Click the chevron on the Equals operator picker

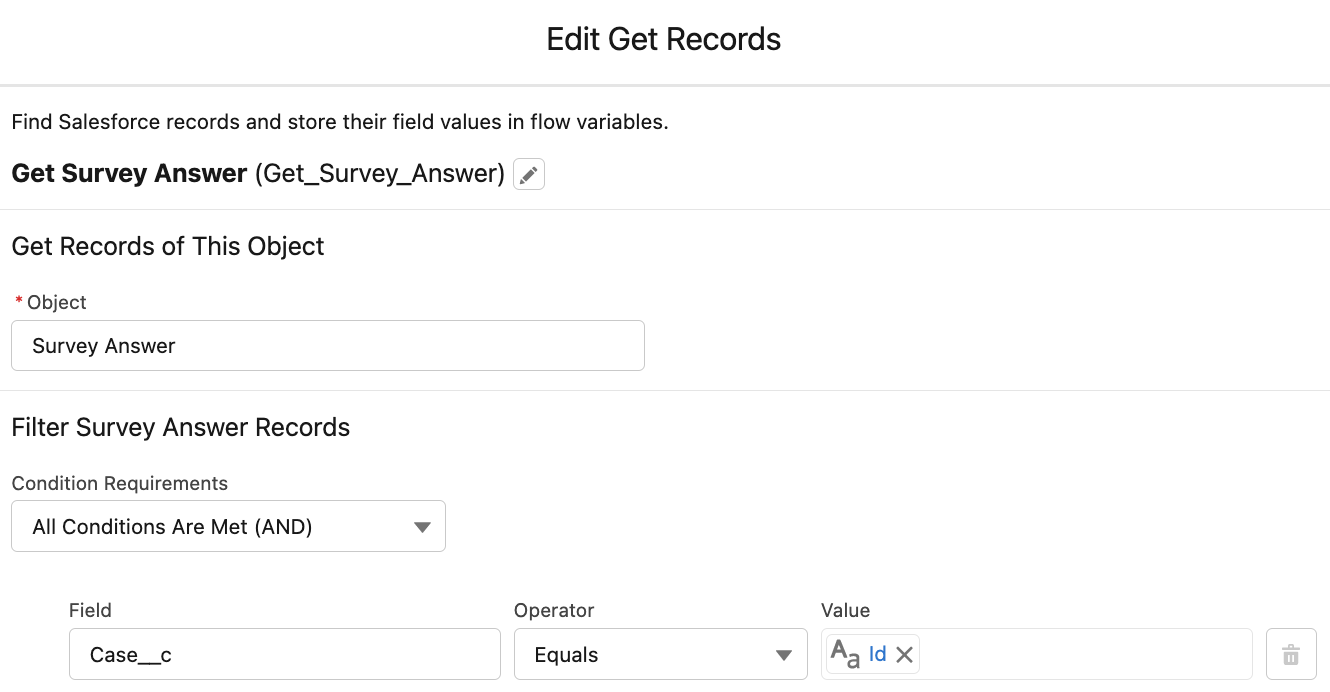[x=783, y=654]
